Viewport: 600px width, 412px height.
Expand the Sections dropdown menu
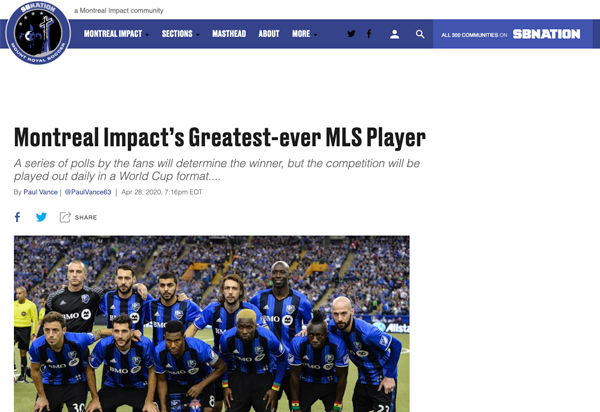click(181, 34)
